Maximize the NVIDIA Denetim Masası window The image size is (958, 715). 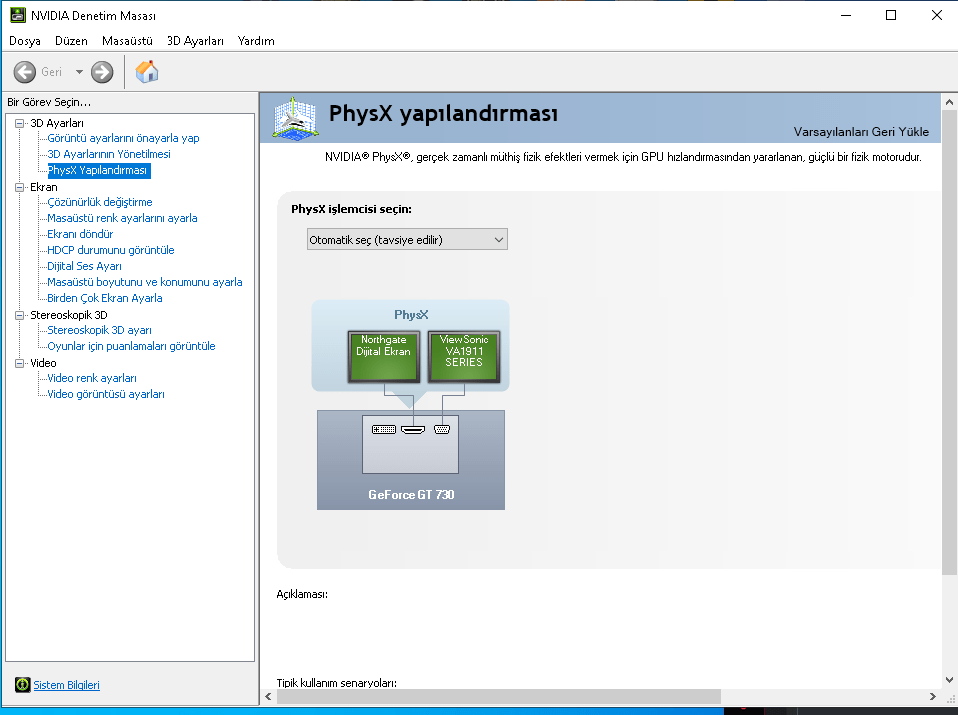click(891, 15)
